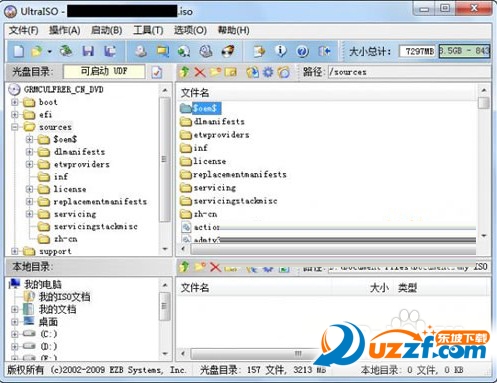Expand the boot folder node
Image resolution: width=497 pixels, height=383 pixels.
(x=15, y=102)
